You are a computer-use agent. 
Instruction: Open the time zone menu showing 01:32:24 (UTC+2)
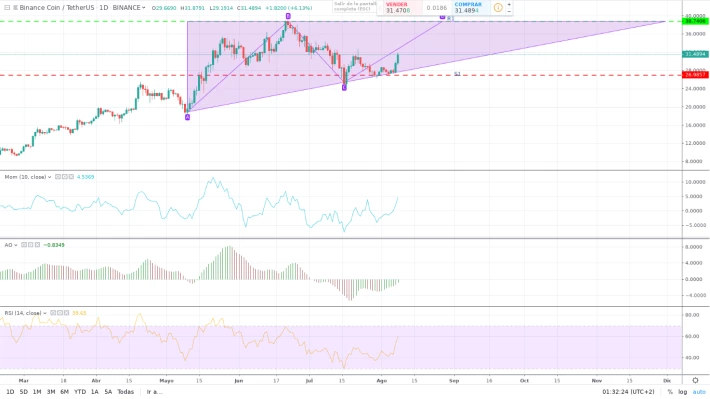coord(628,392)
